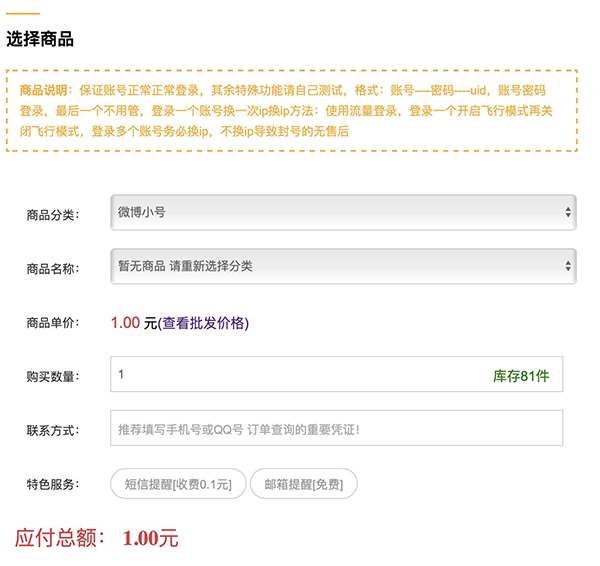Click the orange line above 选择商品

pyautogui.click(x=23, y=14)
